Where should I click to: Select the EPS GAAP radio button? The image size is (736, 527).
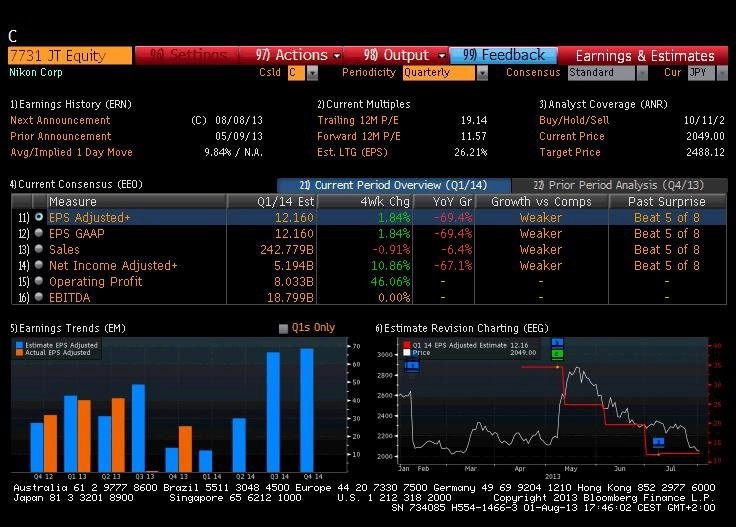pos(39,233)
